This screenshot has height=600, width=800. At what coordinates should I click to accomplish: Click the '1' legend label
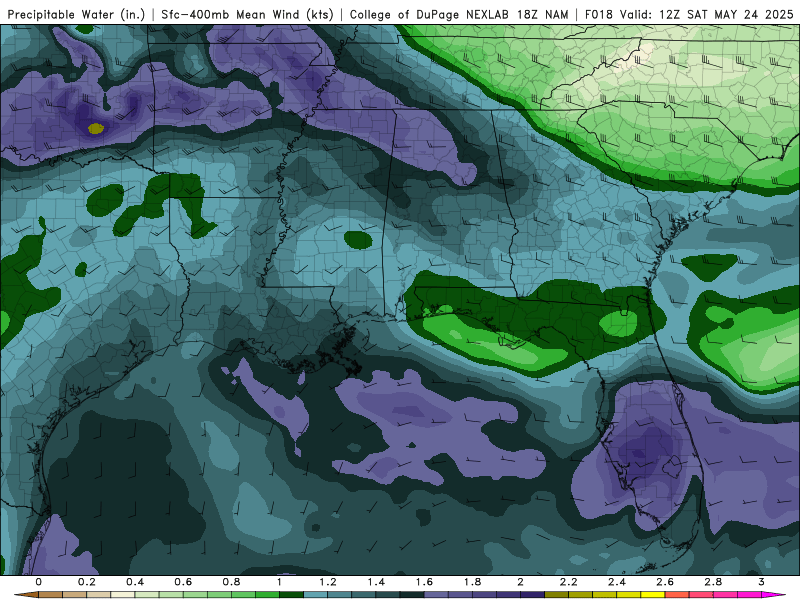[280, 582]
